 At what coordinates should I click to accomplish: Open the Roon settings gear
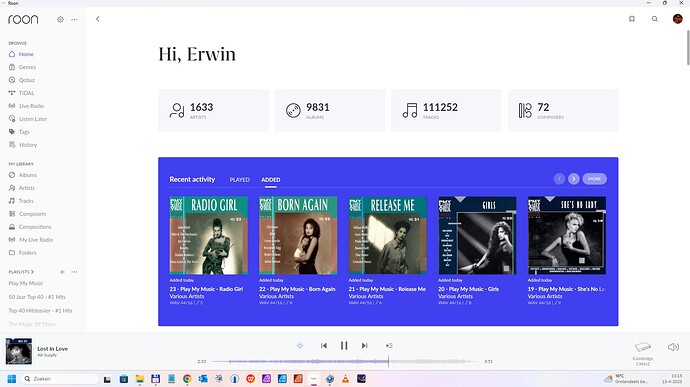click(x=60, y=19)
